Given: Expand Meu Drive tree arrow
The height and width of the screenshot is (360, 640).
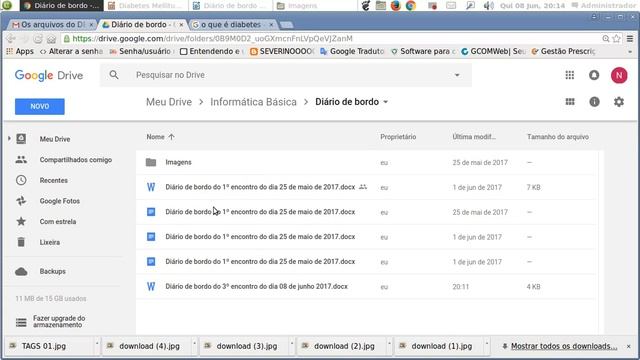Looking at the screenshot, I should (9, 139).
